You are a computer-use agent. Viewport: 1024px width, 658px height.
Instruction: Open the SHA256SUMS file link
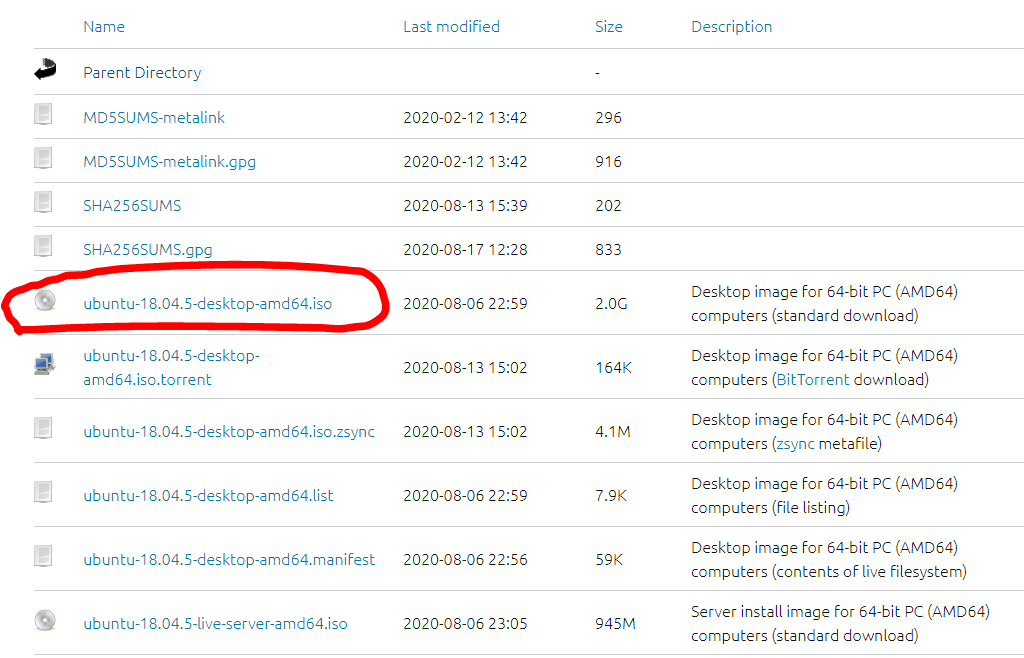pos(132,206)
